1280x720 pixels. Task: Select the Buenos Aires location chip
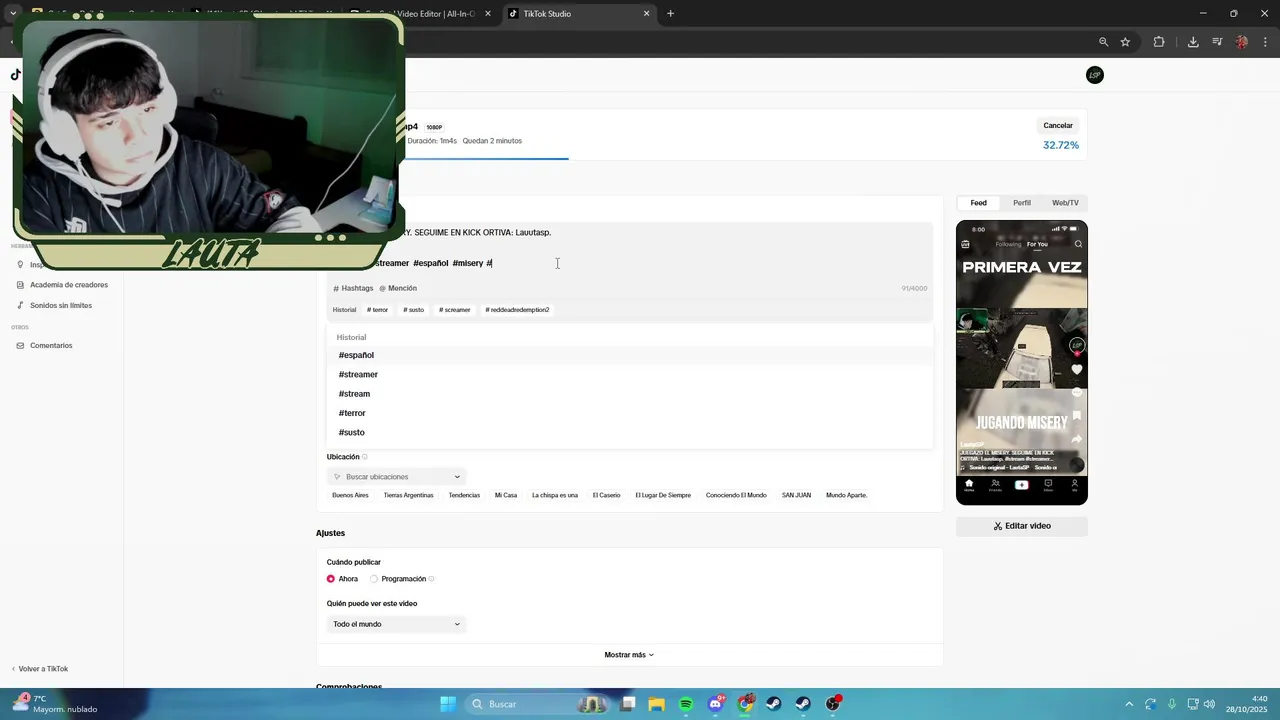click(x=350, y=495)
